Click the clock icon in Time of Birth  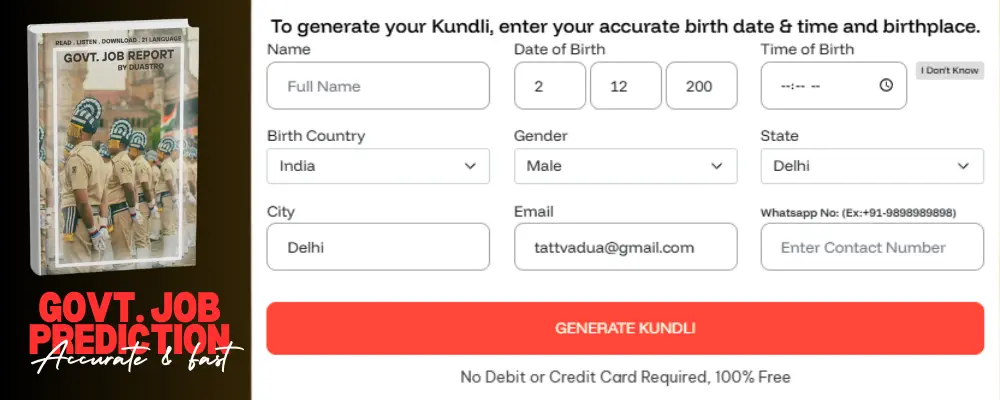pos(886,86)
